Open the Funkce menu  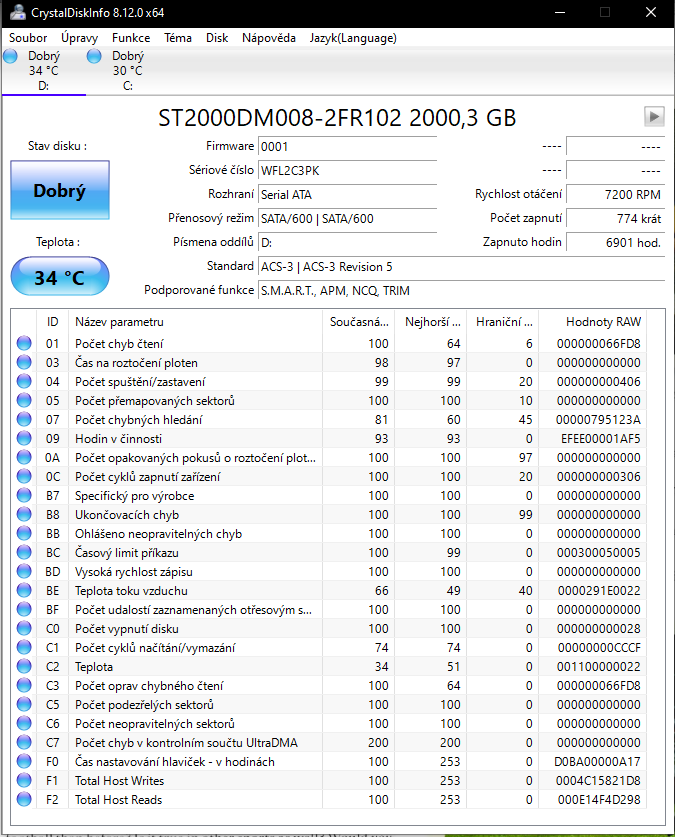pyautogui.click(x=131, y=38)
